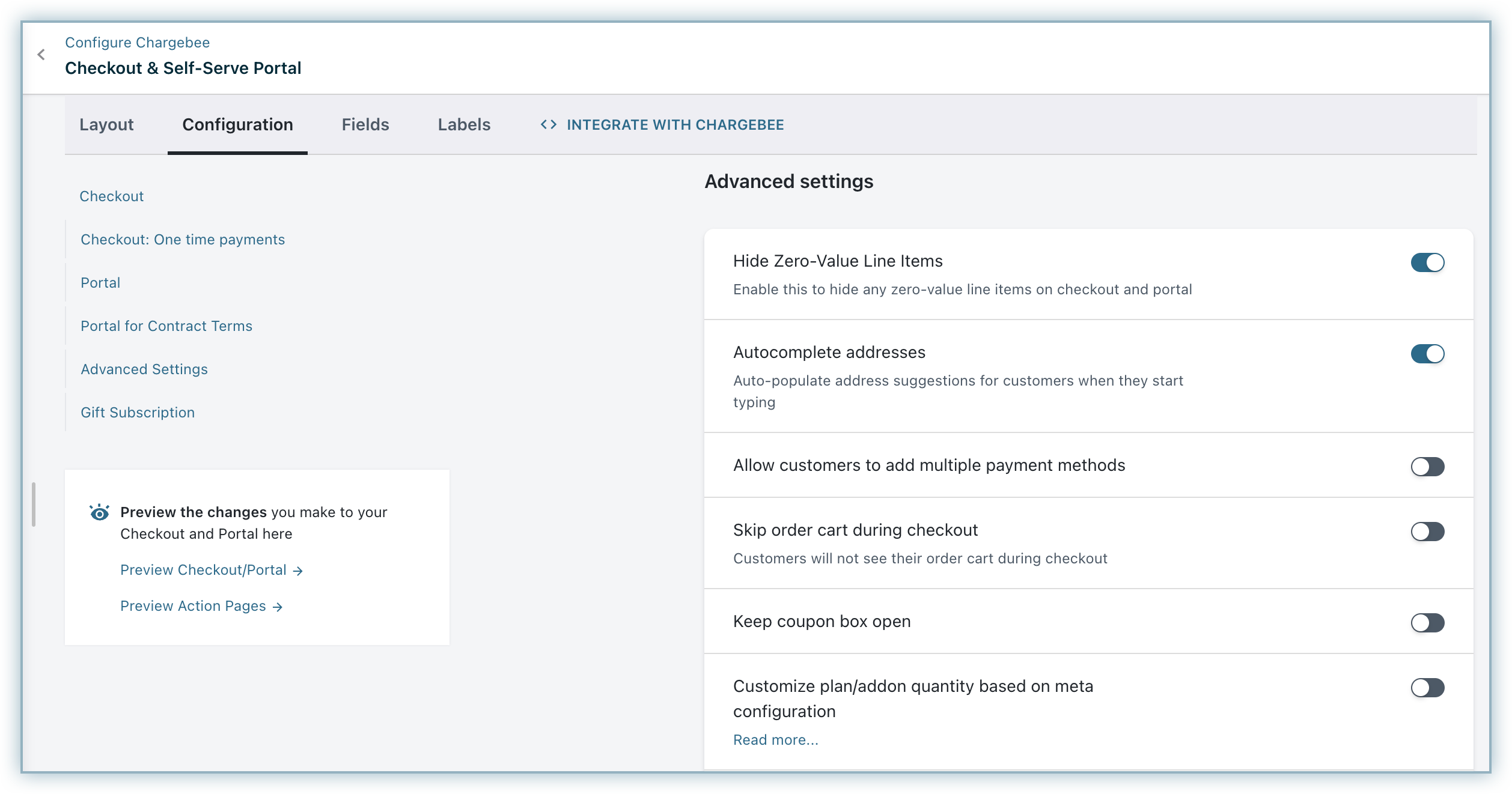
Task: Turn off Autocomplete addresses switch
Action: click(x=1427, y=354)
